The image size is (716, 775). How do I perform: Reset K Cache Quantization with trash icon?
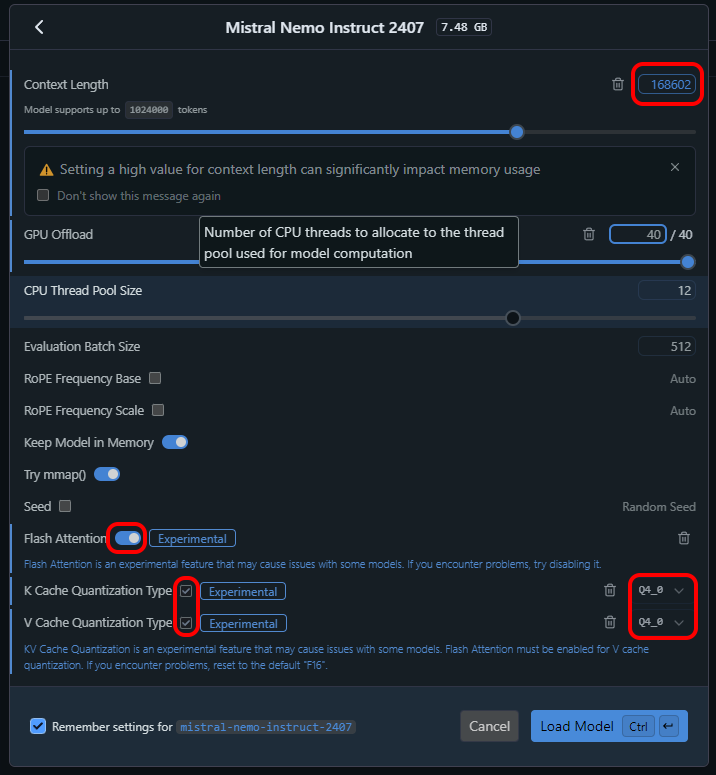coord(610,590)
